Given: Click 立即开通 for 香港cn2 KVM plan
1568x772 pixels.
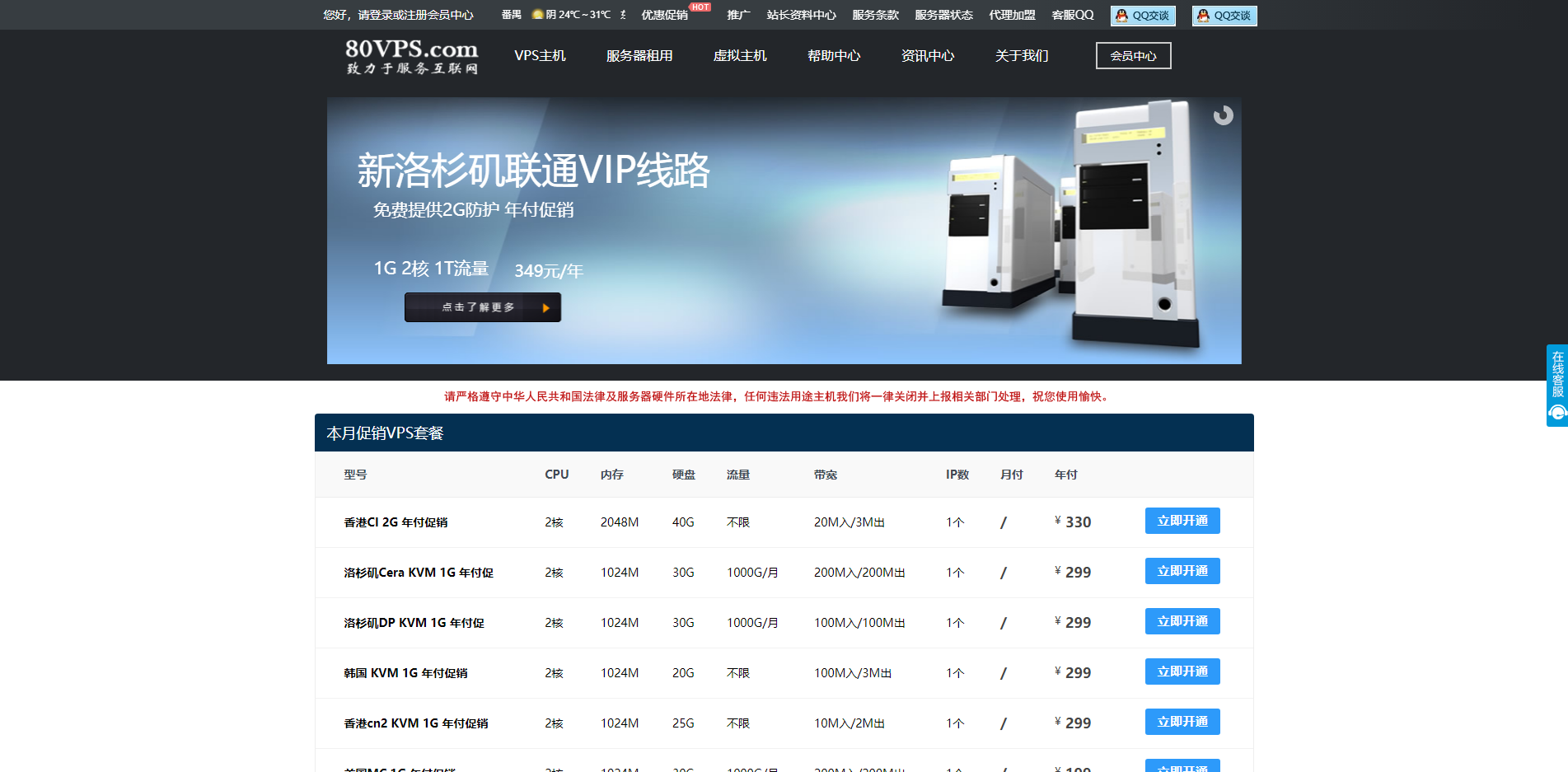Looking at the screenshot, I should point(1182,722).
